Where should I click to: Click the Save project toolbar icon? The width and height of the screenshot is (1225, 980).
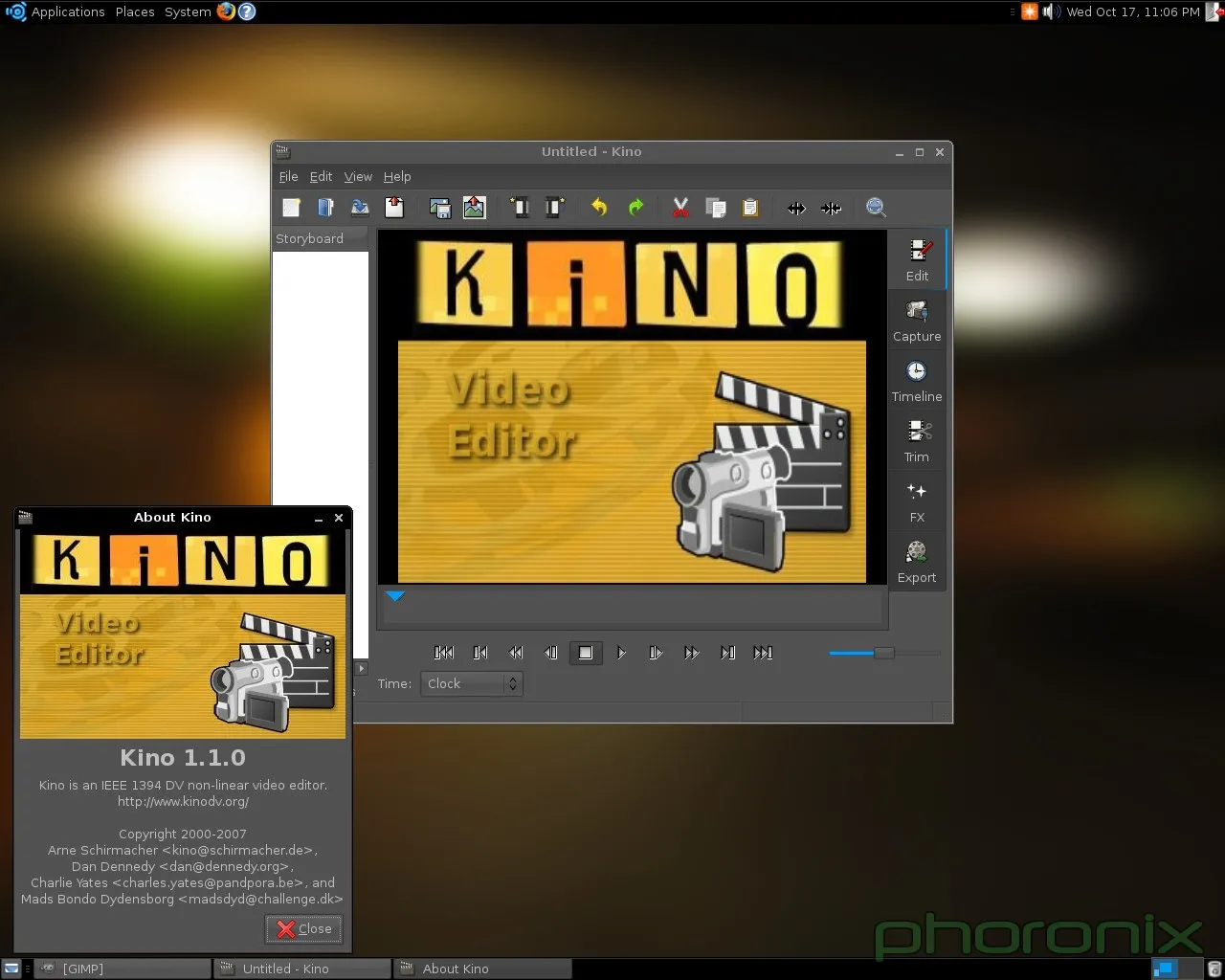coord(360,208)
